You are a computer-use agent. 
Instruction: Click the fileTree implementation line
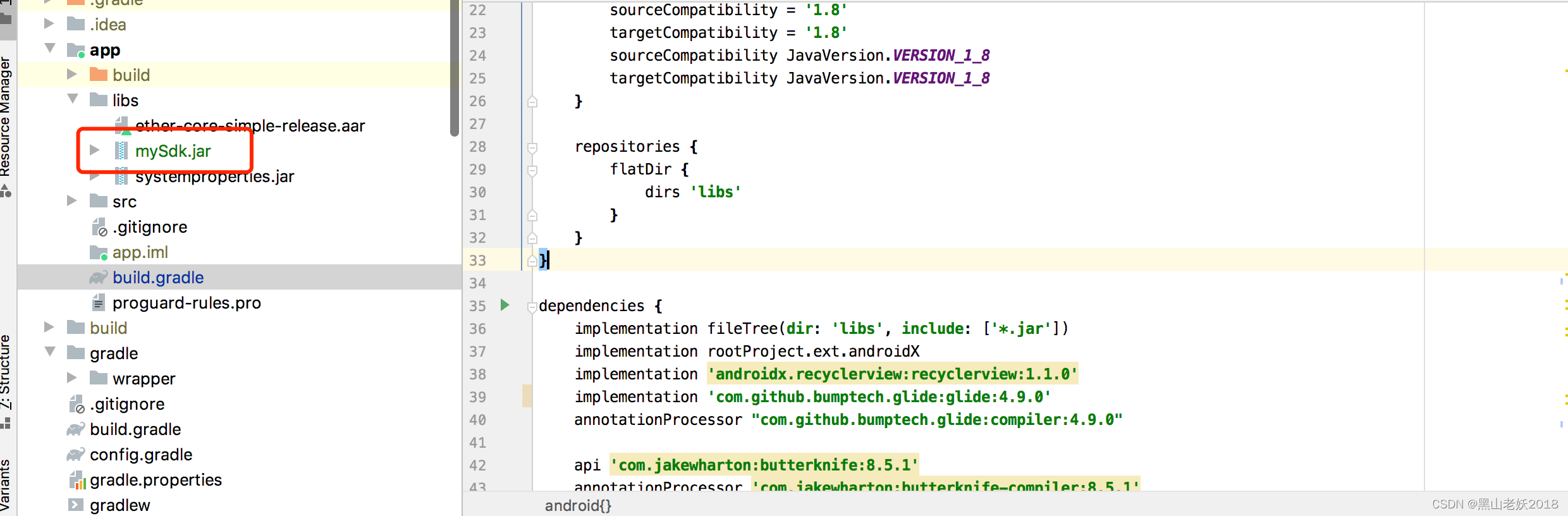(x=821, y=328)
